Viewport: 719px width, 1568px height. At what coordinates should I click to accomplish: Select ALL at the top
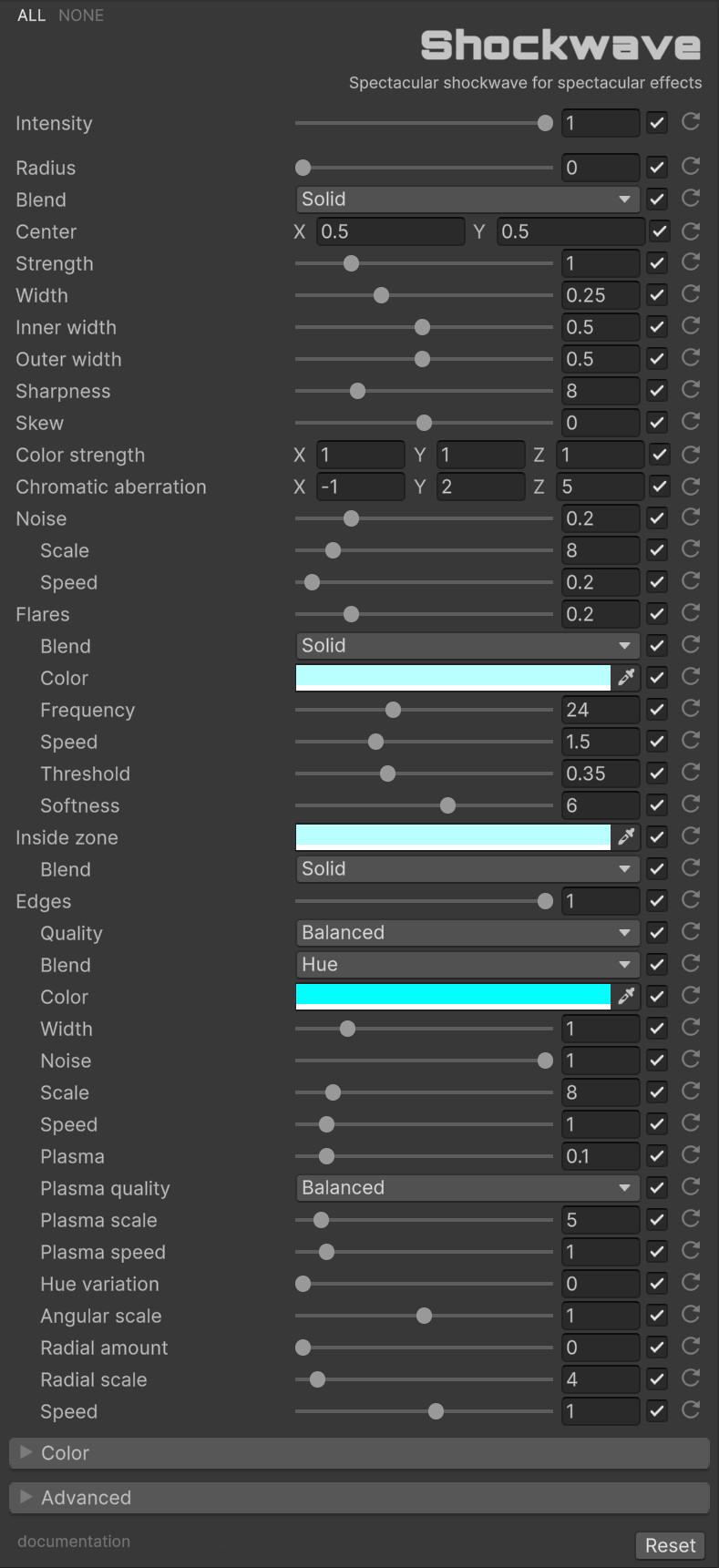pyautogui.click(x=31, y=15)
